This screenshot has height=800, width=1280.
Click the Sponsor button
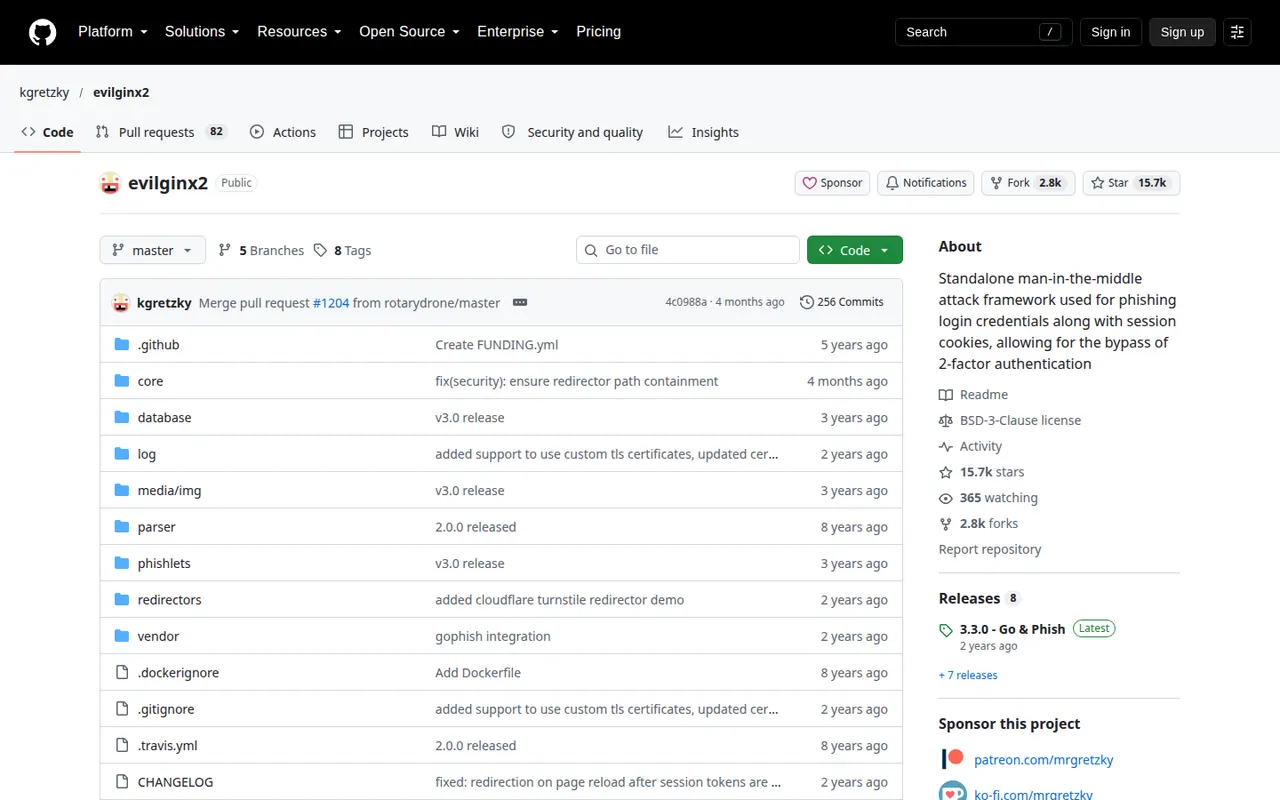[833, 183]
